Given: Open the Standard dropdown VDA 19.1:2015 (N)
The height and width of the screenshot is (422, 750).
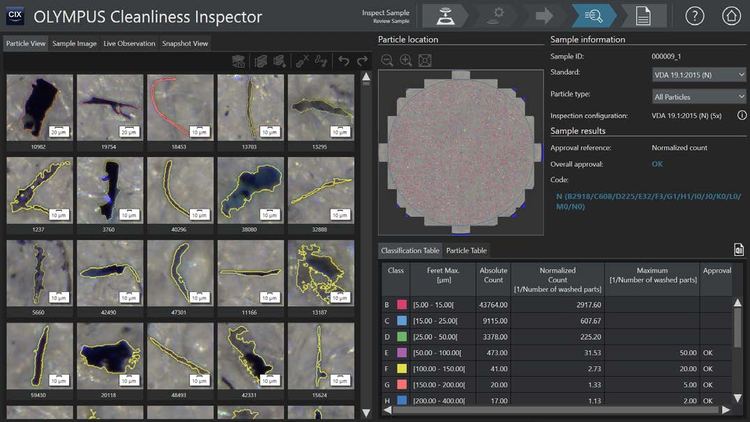Looking at the screenshot, I should tap(698, 73).
